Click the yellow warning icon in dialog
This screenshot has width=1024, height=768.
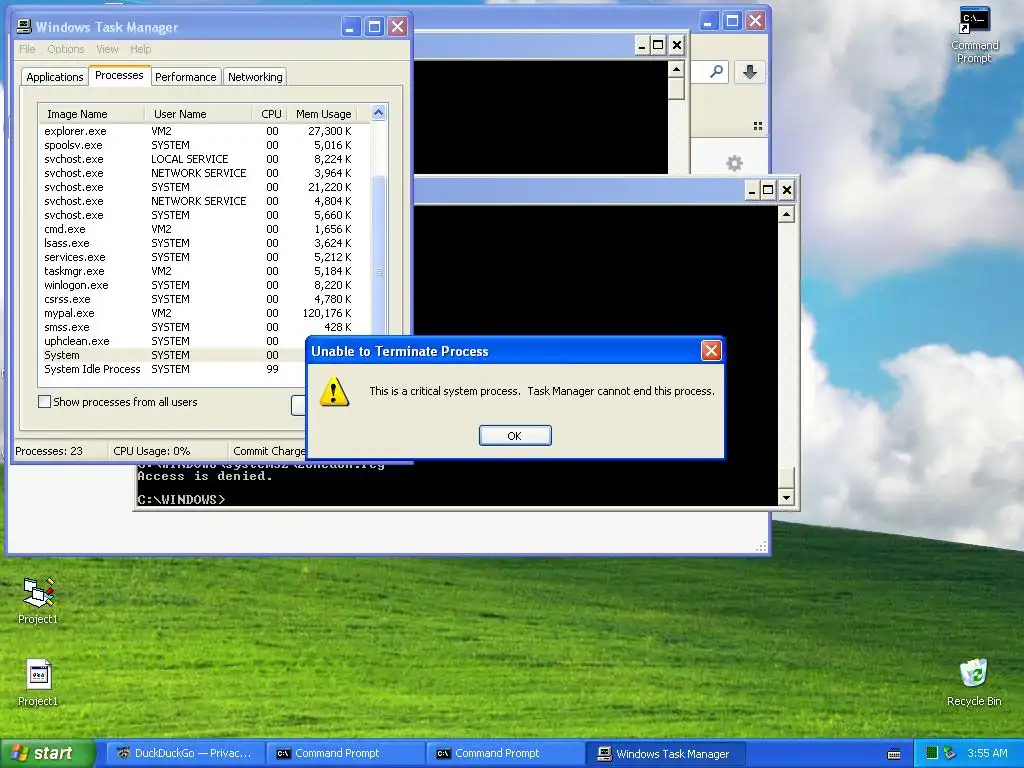point(334,391)
